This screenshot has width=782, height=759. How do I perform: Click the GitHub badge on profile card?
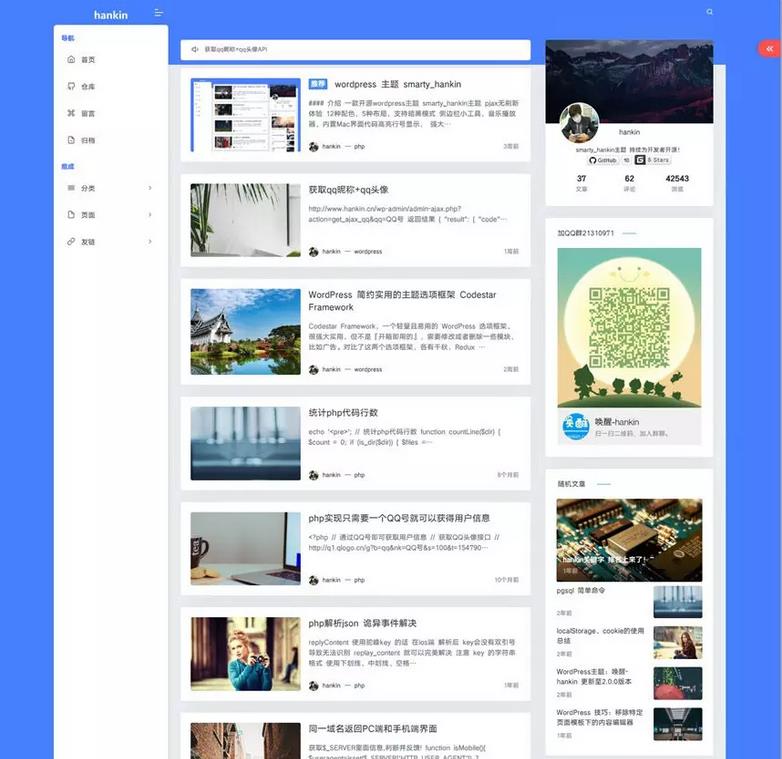[x=603, y=160]
